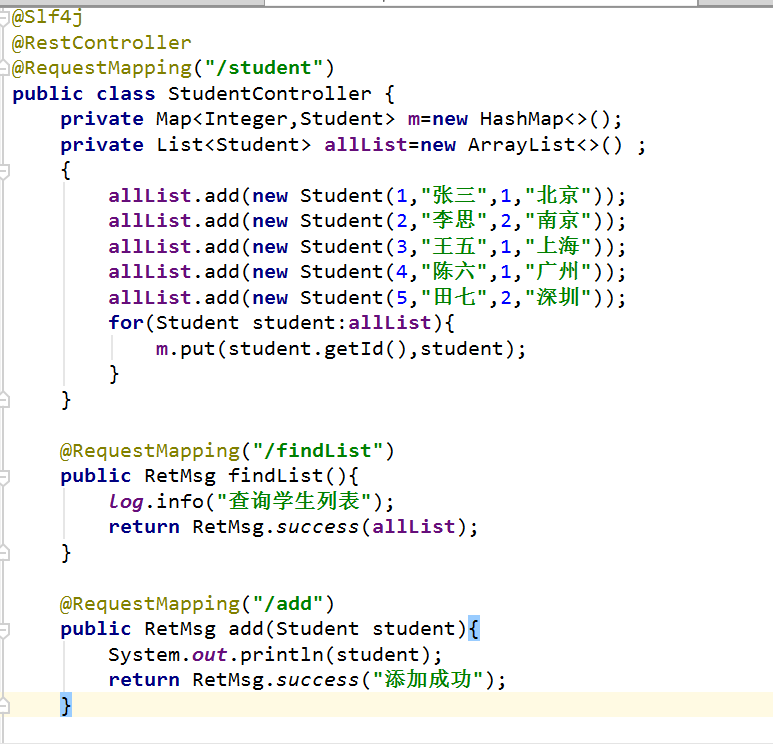The width and height of the screenshot is (773, 744).
Task: Click out in System.out.println
Action: point(210,655)
